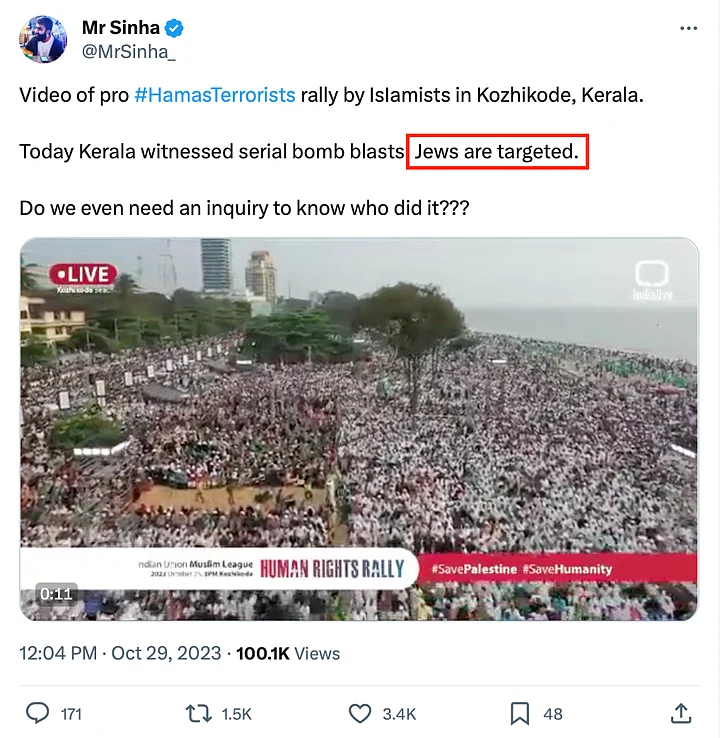Click the red LIVE badge in the video
This screenshot has width=720, height=738.
point(84,273)
